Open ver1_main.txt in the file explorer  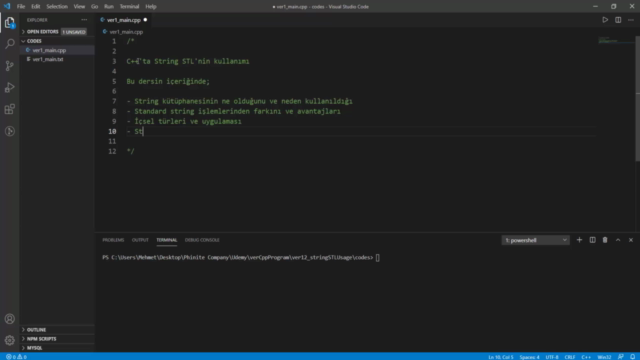tap(48, 59)
